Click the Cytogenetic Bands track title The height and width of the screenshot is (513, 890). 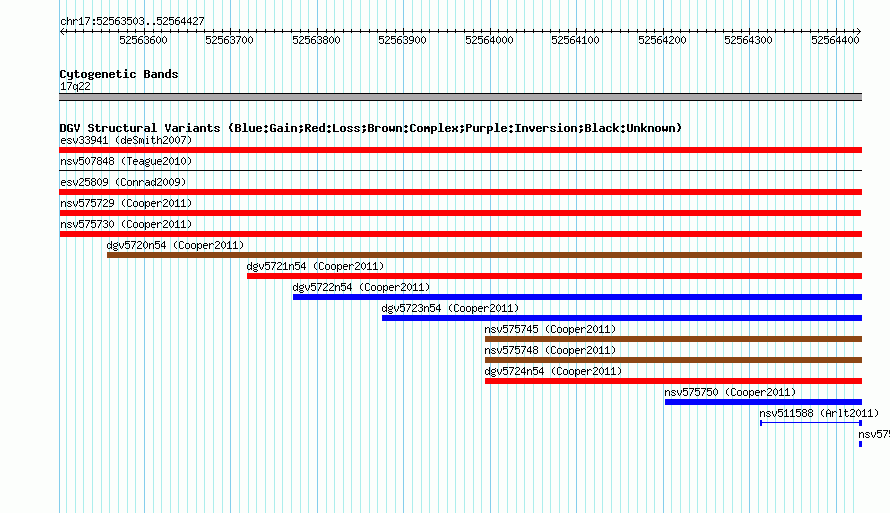coord(119,74)
